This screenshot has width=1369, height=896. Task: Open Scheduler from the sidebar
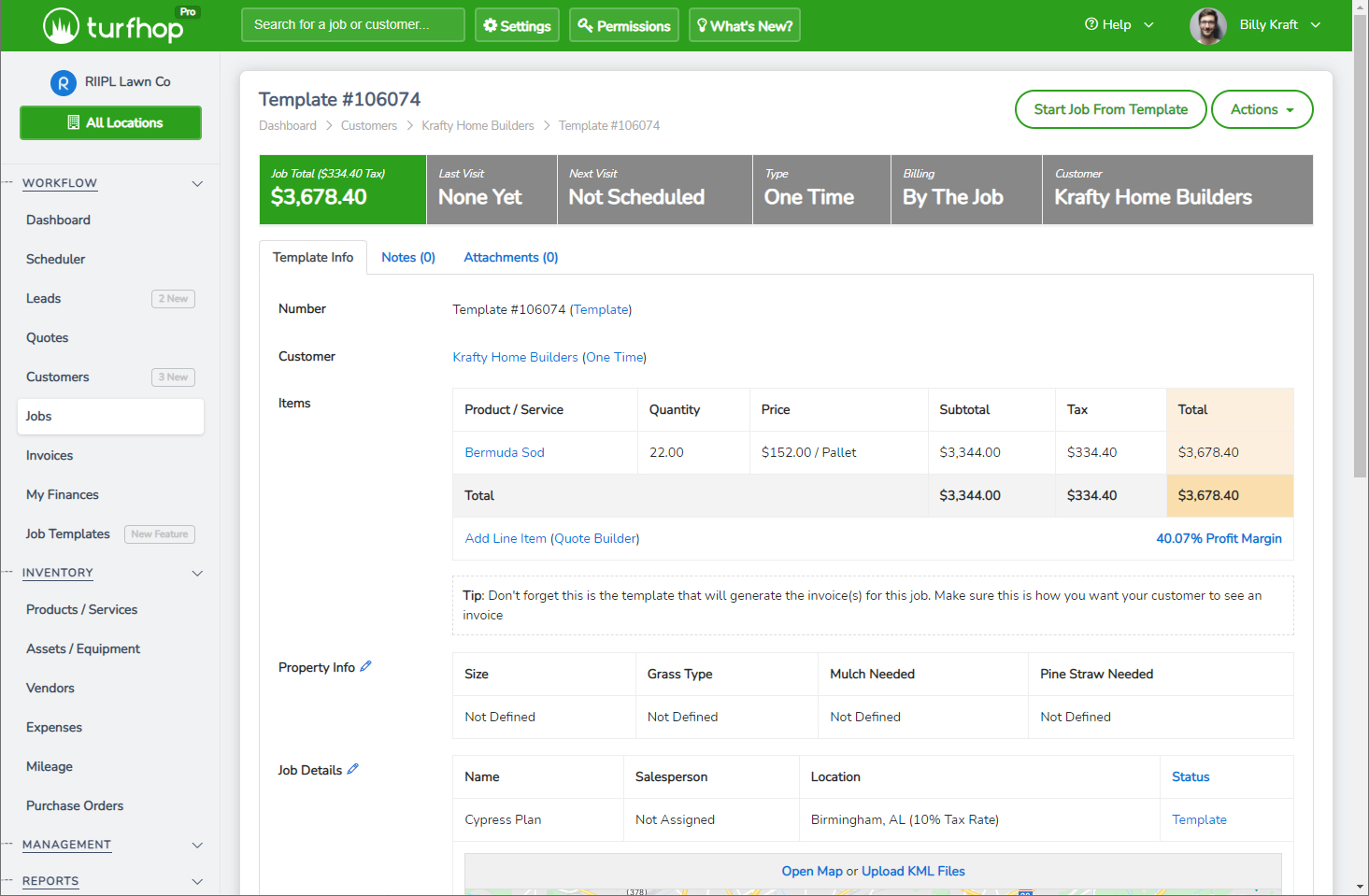click(x=56, y=259)
